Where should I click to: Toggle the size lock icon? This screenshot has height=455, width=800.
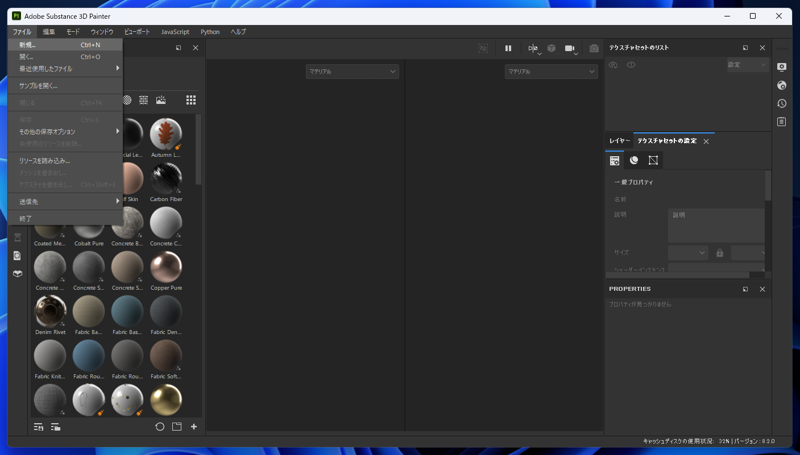point(719,252)
